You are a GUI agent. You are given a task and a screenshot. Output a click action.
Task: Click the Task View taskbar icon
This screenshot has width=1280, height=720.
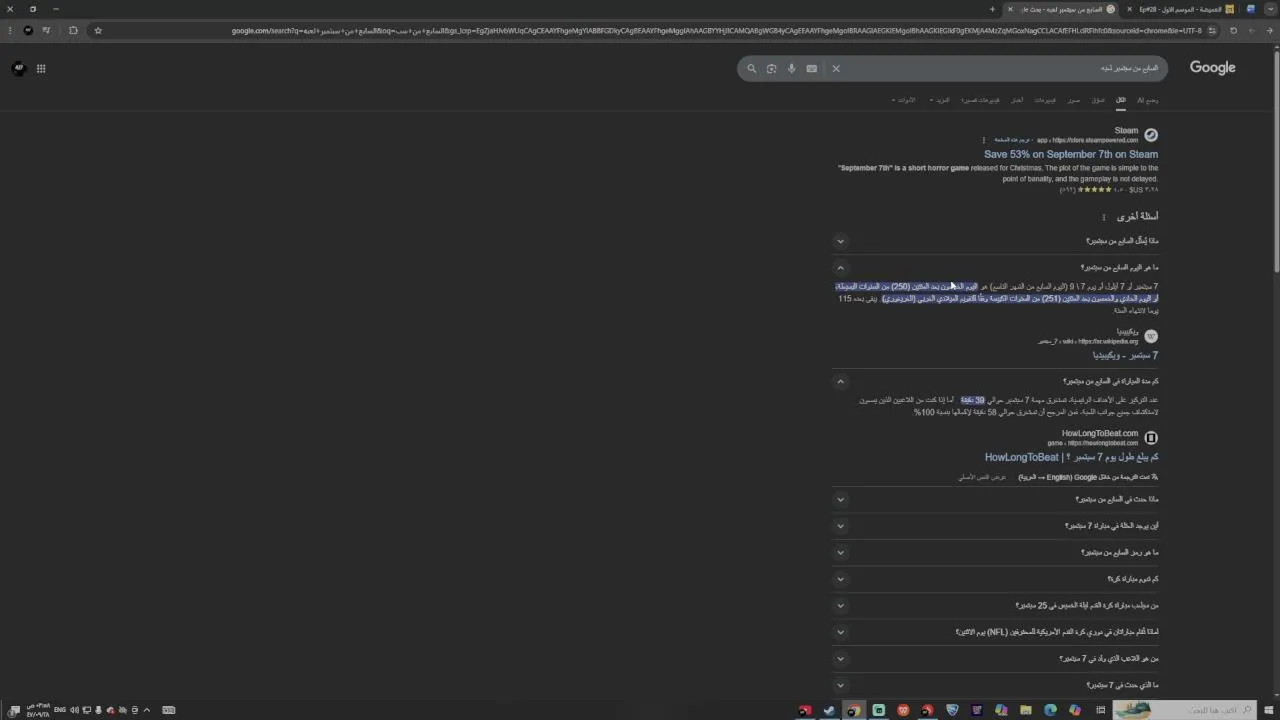click(1100, 710)
